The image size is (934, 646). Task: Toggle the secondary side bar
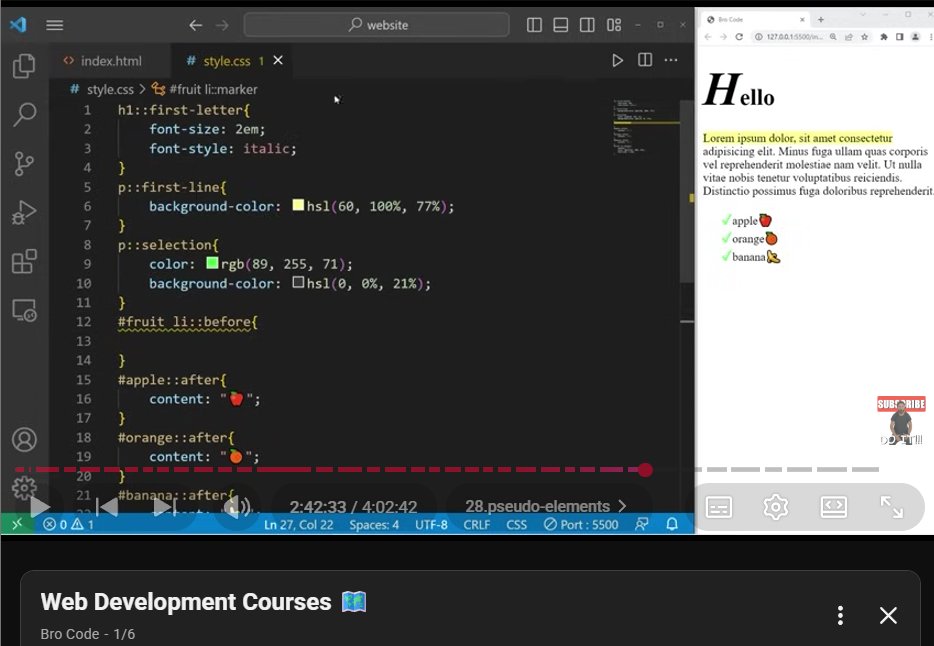[587, 25]
